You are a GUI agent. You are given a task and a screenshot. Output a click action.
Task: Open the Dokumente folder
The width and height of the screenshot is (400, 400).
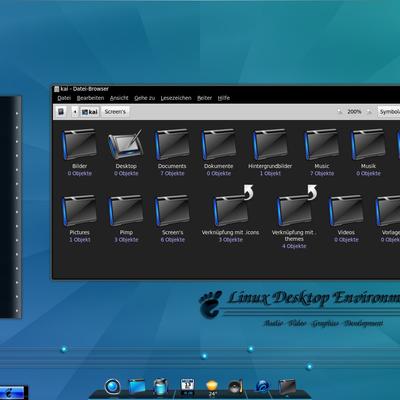[x=218, y=145]
